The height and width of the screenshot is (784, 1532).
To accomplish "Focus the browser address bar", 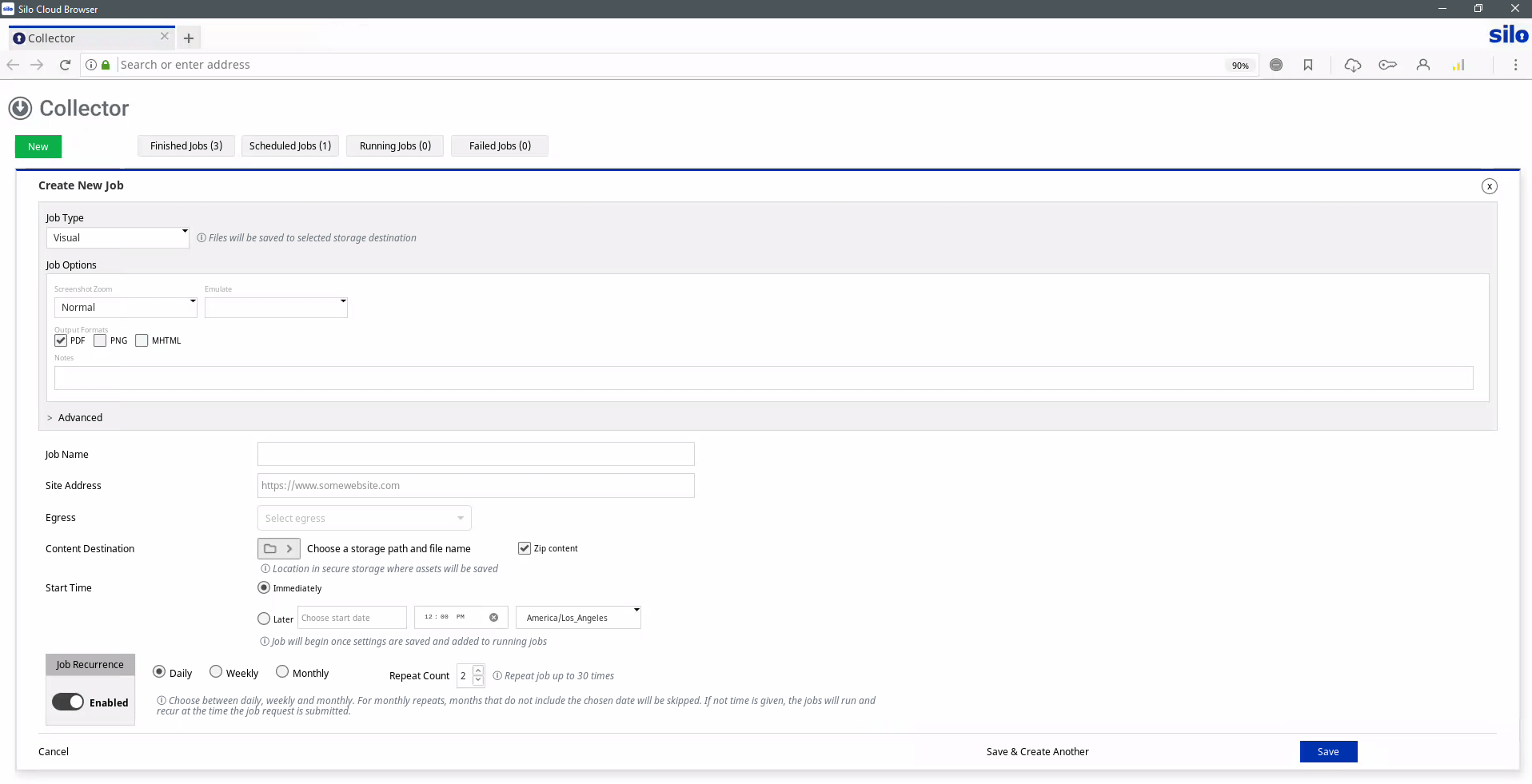I will tap(670, 65).
